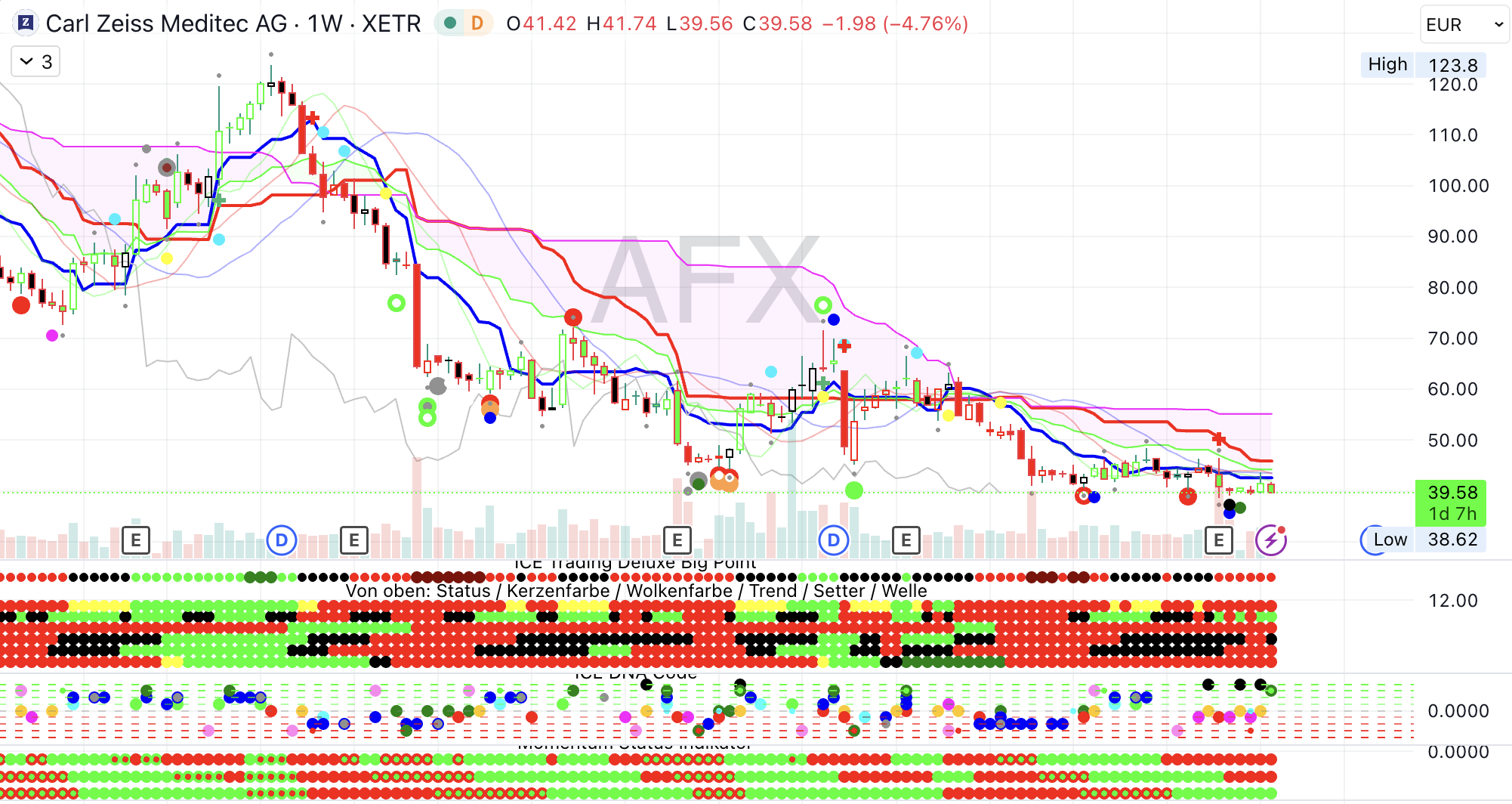Click the orange delayed-data D badge
1512x804 pixels.
[x=477, y=23]
